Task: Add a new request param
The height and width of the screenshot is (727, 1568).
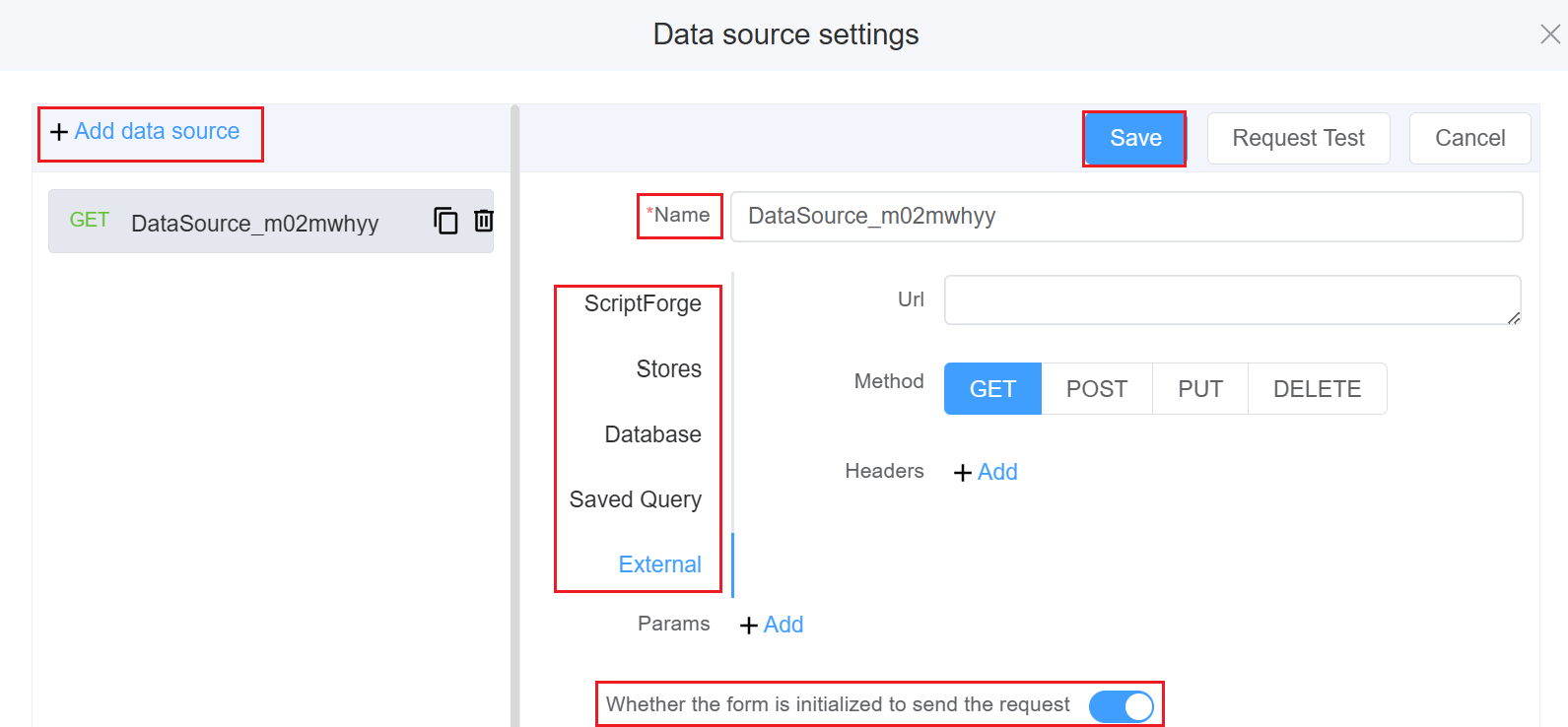Action: click(x=772, y=626)
